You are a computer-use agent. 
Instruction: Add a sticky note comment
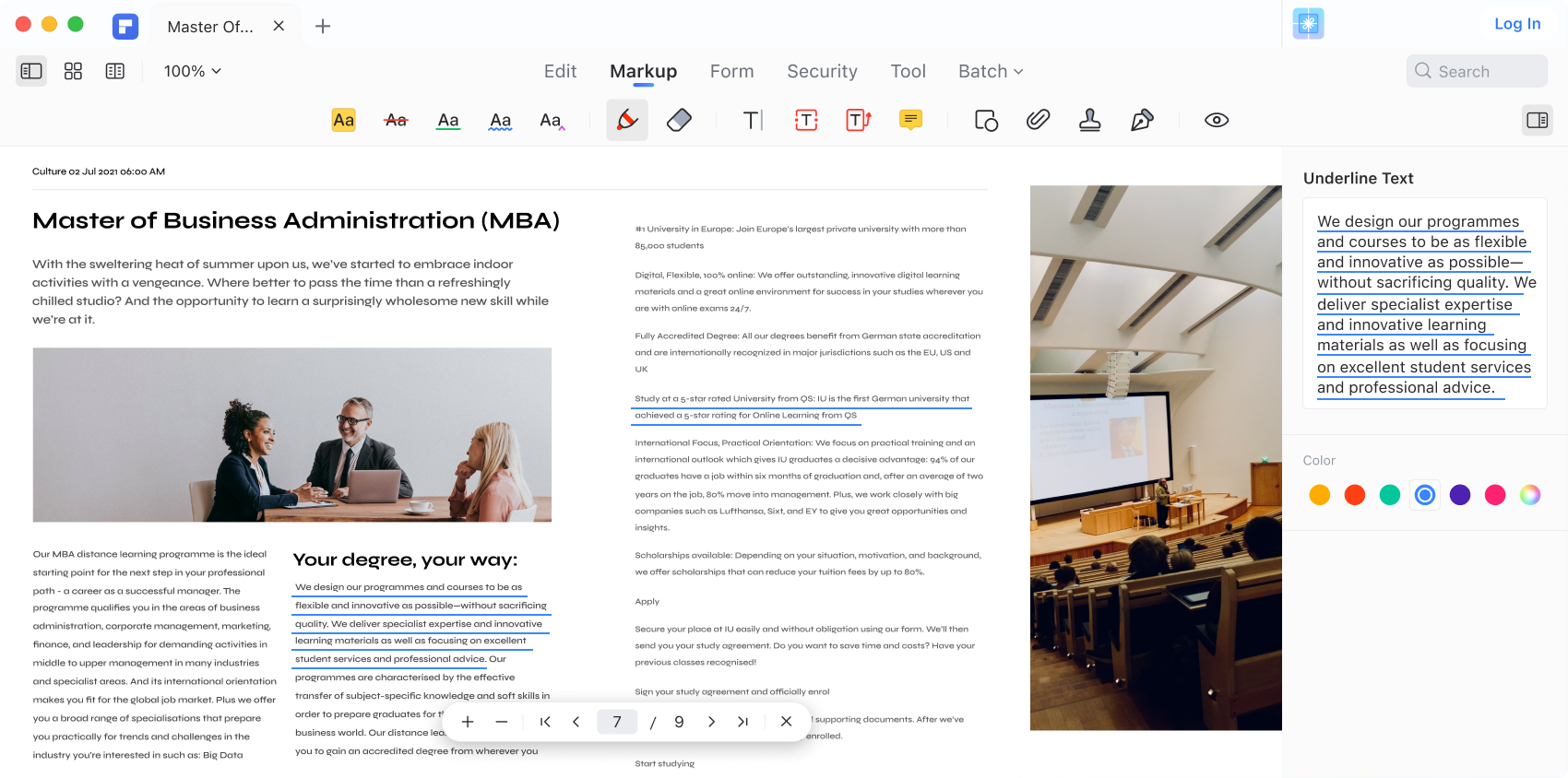click(x=910, y=120)
